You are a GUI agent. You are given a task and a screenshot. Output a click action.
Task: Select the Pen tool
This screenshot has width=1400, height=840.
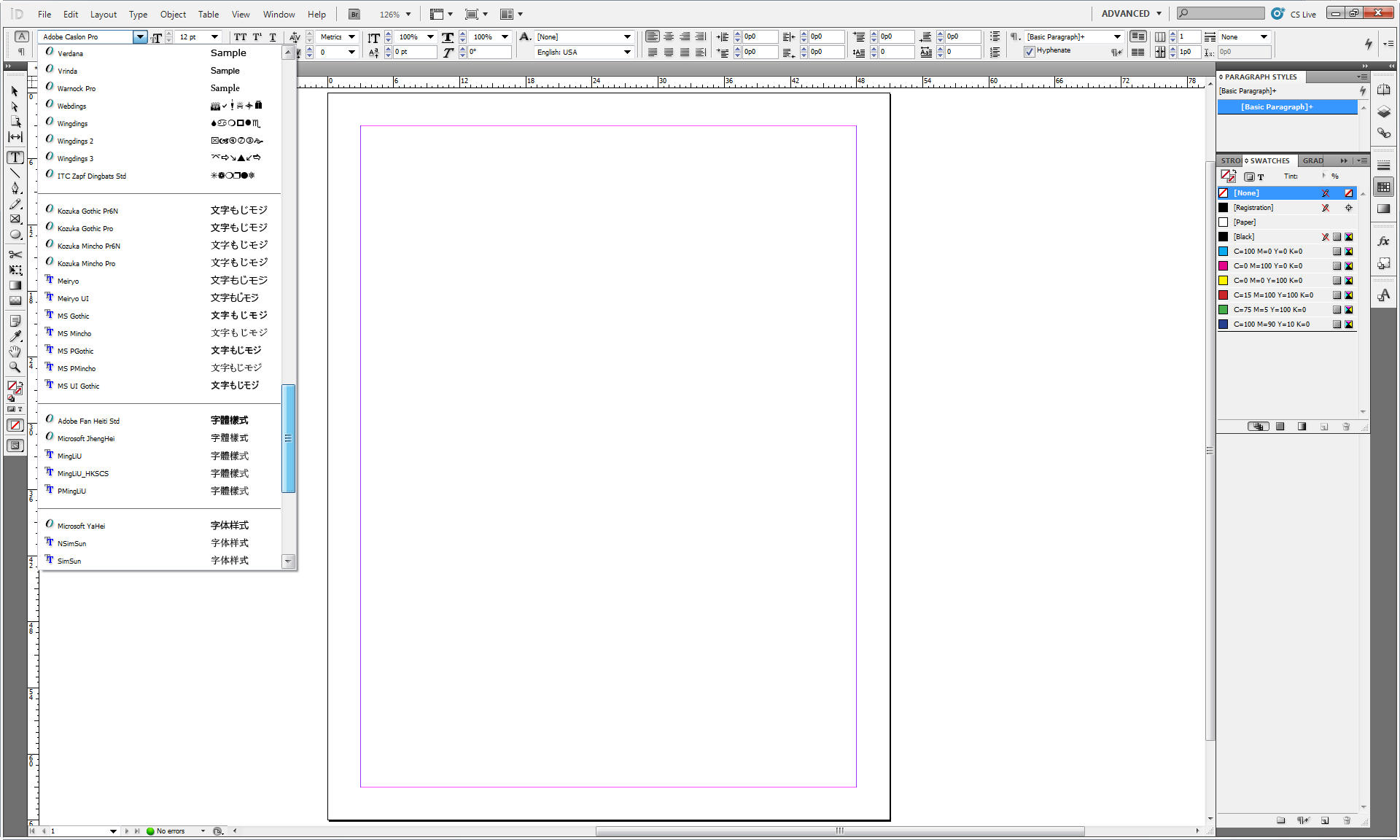click(15, 188)
